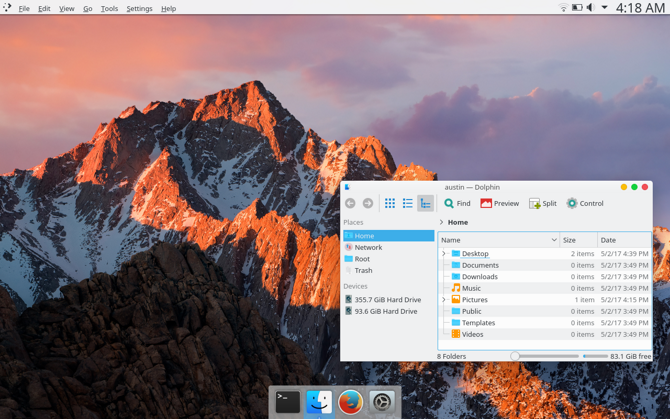Toggle the Details tree view mode

[426, 203]
